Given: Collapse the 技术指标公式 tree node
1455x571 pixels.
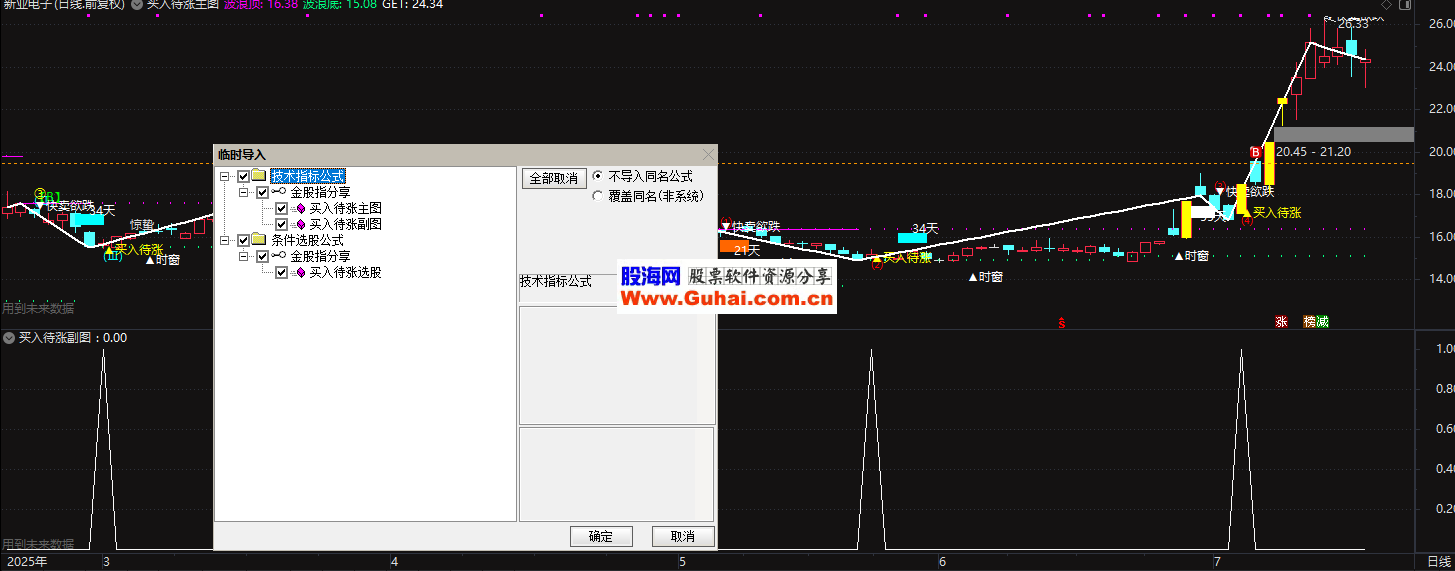Looking at the screenshot, I should 226,176.
